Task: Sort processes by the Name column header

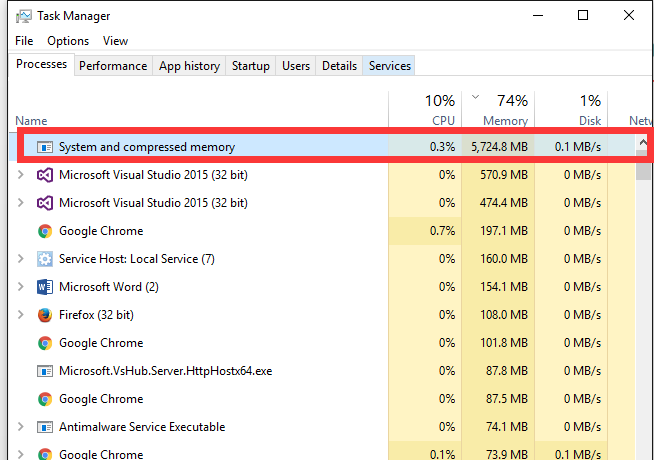Action: (x=199, y=109)
